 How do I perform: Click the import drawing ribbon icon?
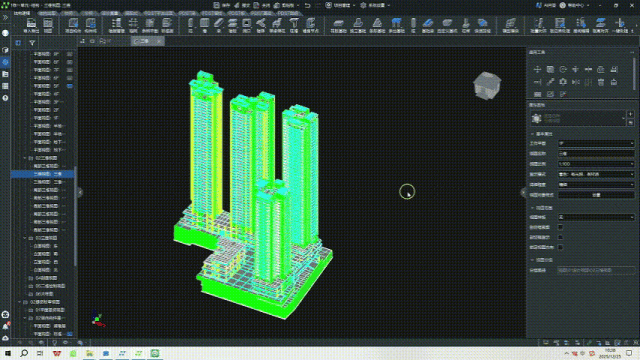coord(31,25)
